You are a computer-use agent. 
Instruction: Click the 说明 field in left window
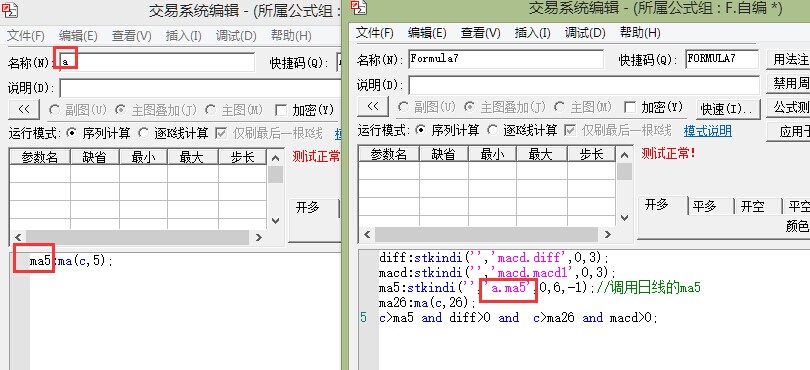(x=200, y=88)
